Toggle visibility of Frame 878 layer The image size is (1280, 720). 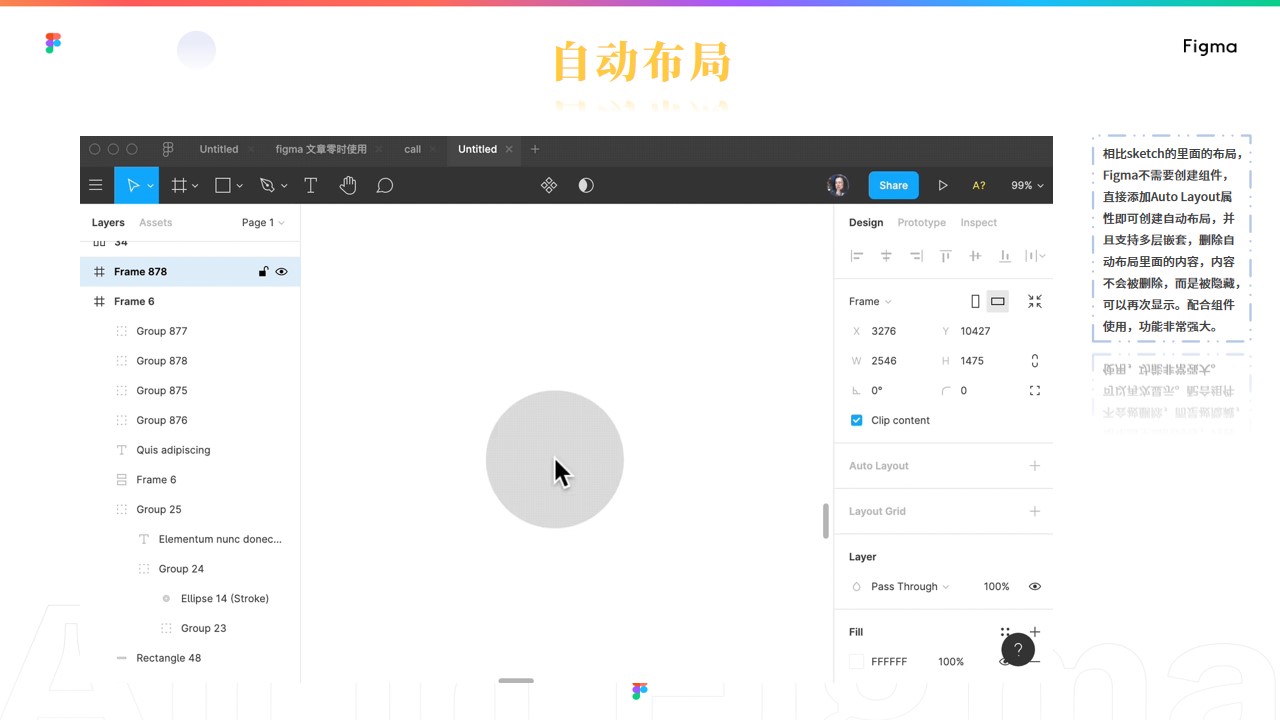[282, 272]
